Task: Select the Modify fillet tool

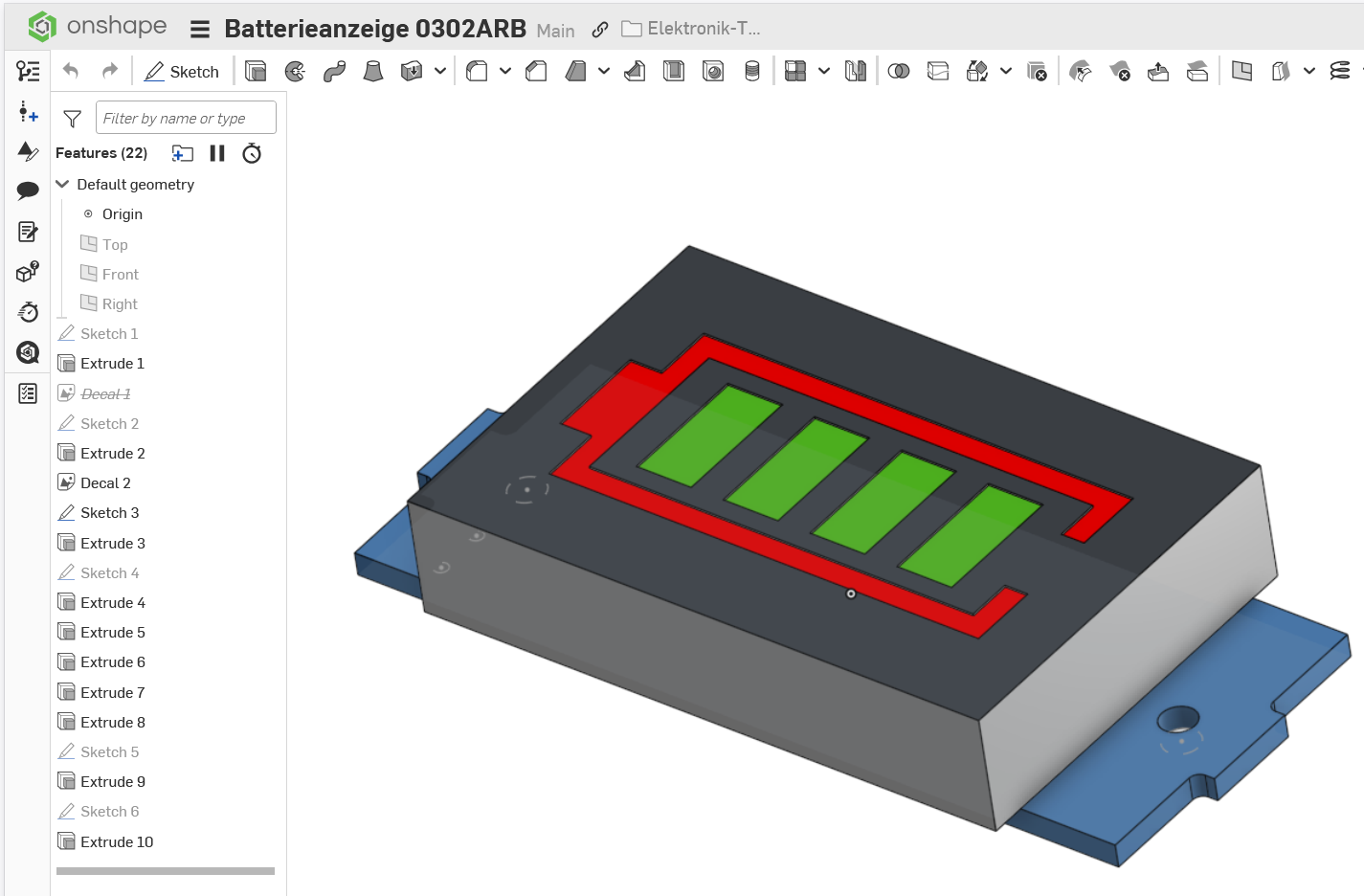Action: click(x=1081, y=71)
